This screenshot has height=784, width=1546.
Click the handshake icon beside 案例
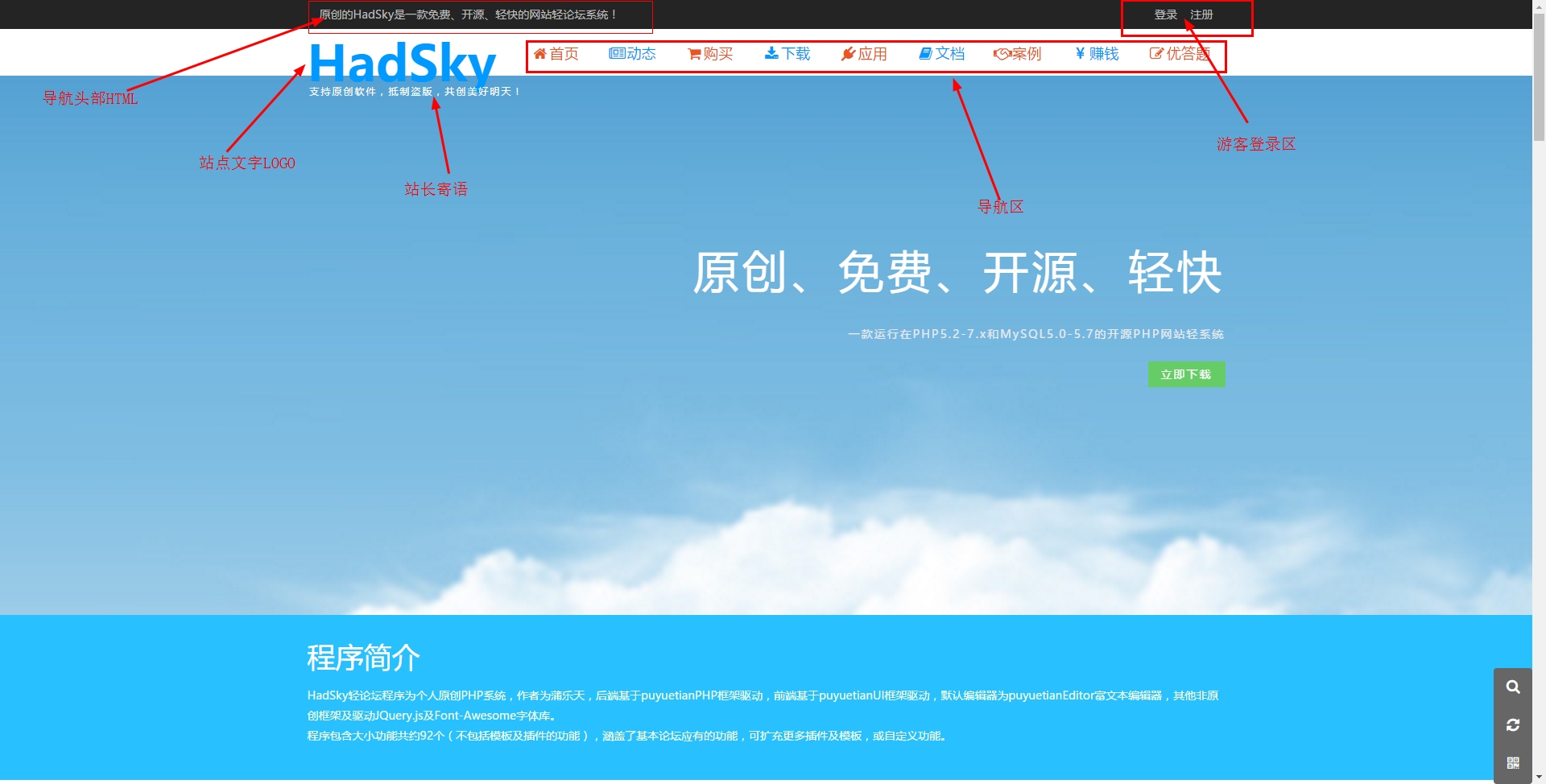[1002, 54]
